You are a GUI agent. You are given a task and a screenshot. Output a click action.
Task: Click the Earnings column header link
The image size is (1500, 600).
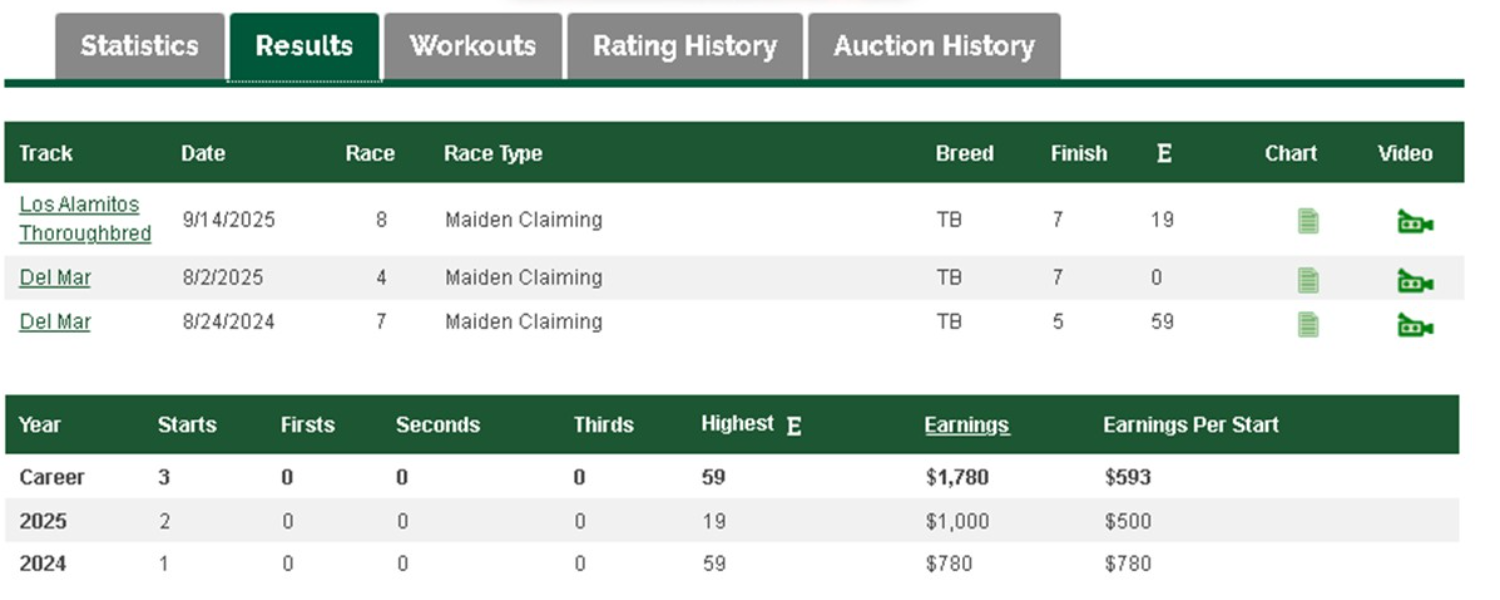967,425
